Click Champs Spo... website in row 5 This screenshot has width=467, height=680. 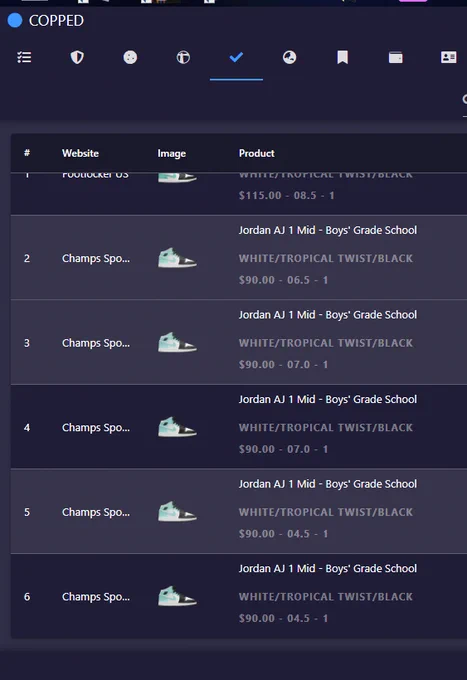click(96, 512)
